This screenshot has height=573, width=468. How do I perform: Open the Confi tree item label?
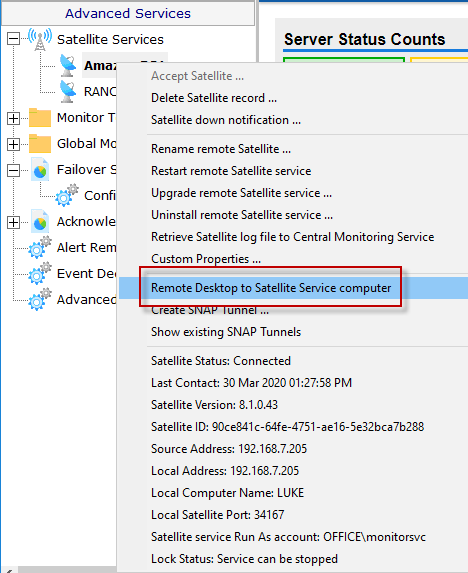100,196
